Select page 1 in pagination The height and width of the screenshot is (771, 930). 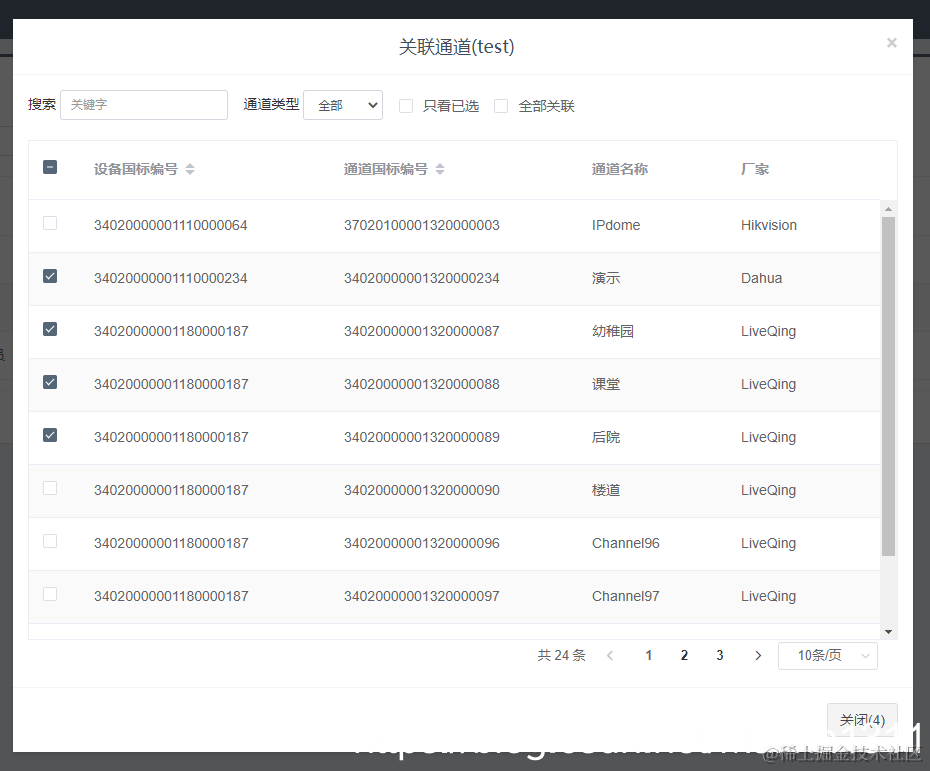point(649,655)
